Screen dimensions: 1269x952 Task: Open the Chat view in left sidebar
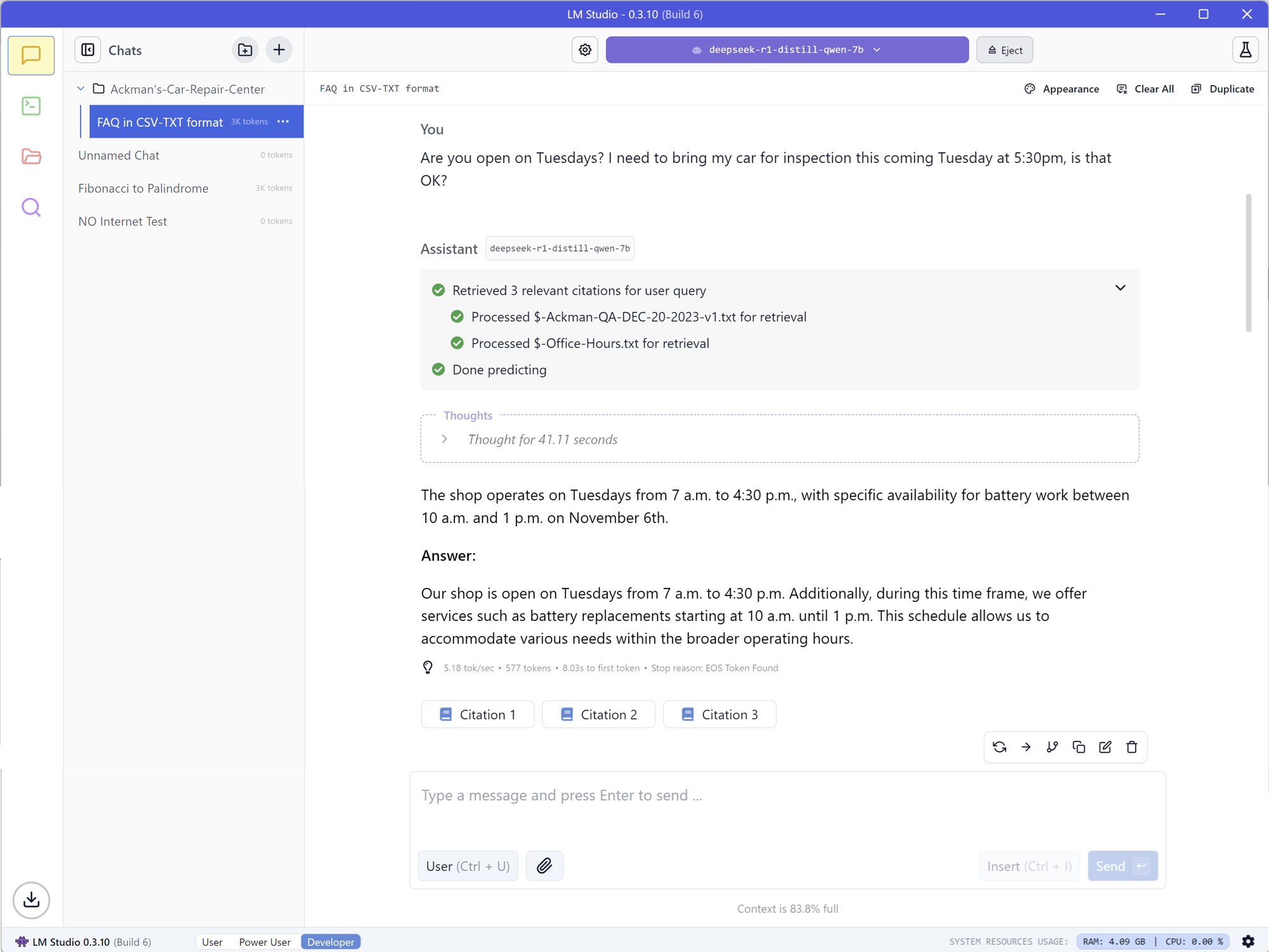(31, 55)
